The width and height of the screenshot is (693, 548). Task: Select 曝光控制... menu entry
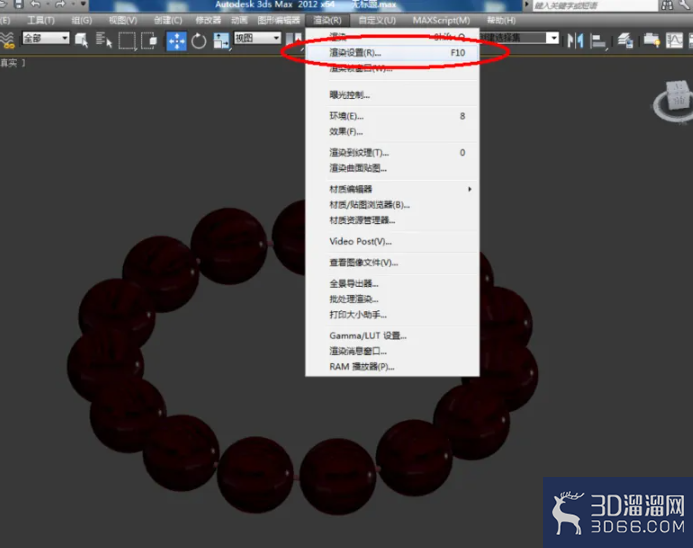pyautogui.click(x=392, y=95)
